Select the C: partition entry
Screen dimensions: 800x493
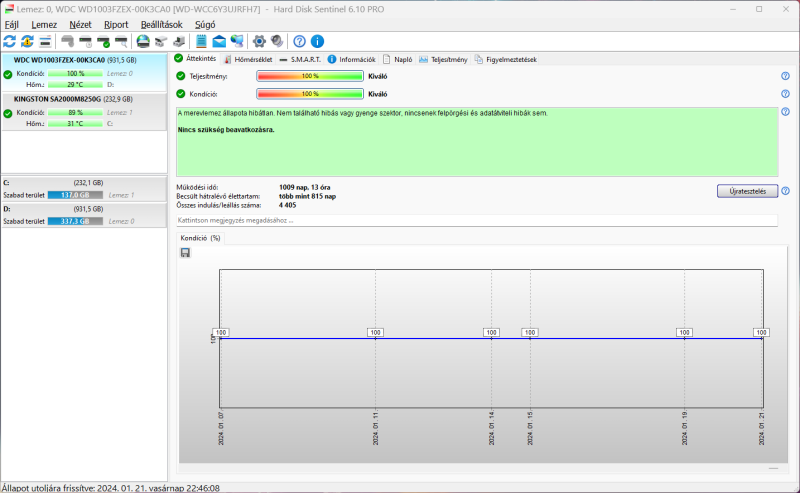tap(84, 189)
